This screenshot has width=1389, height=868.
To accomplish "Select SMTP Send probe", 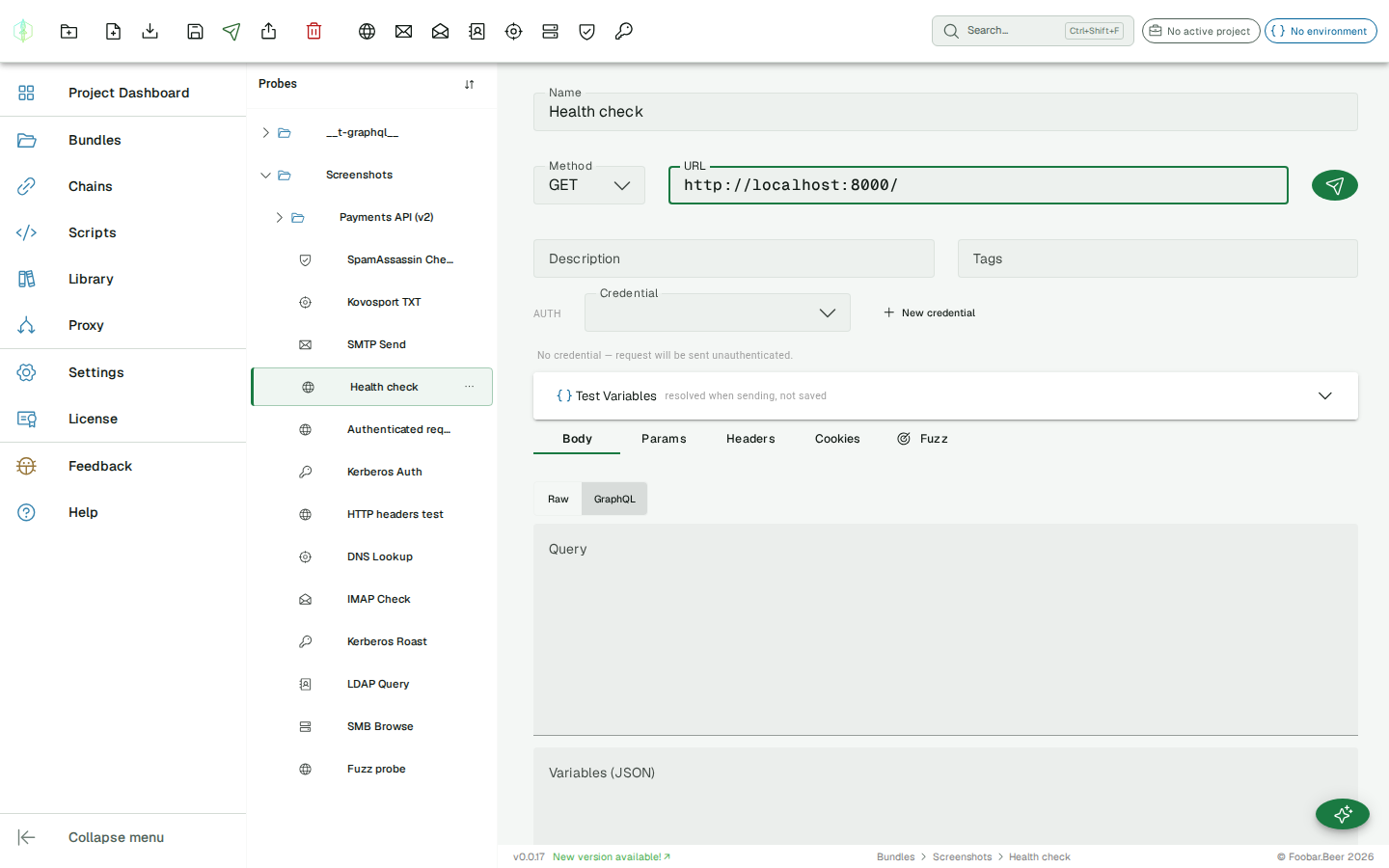I will pos(371,344).
